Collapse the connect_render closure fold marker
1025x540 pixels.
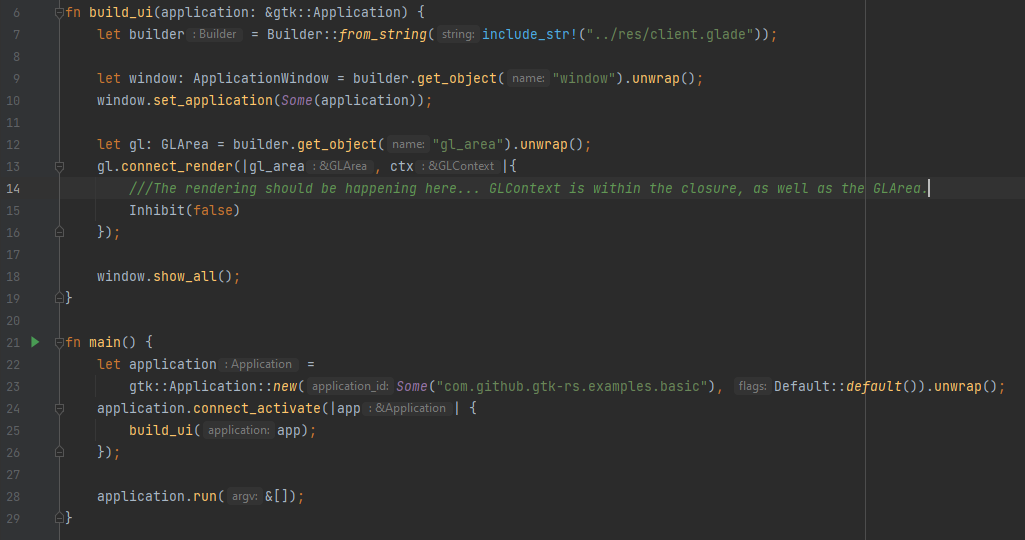point(59,166)
